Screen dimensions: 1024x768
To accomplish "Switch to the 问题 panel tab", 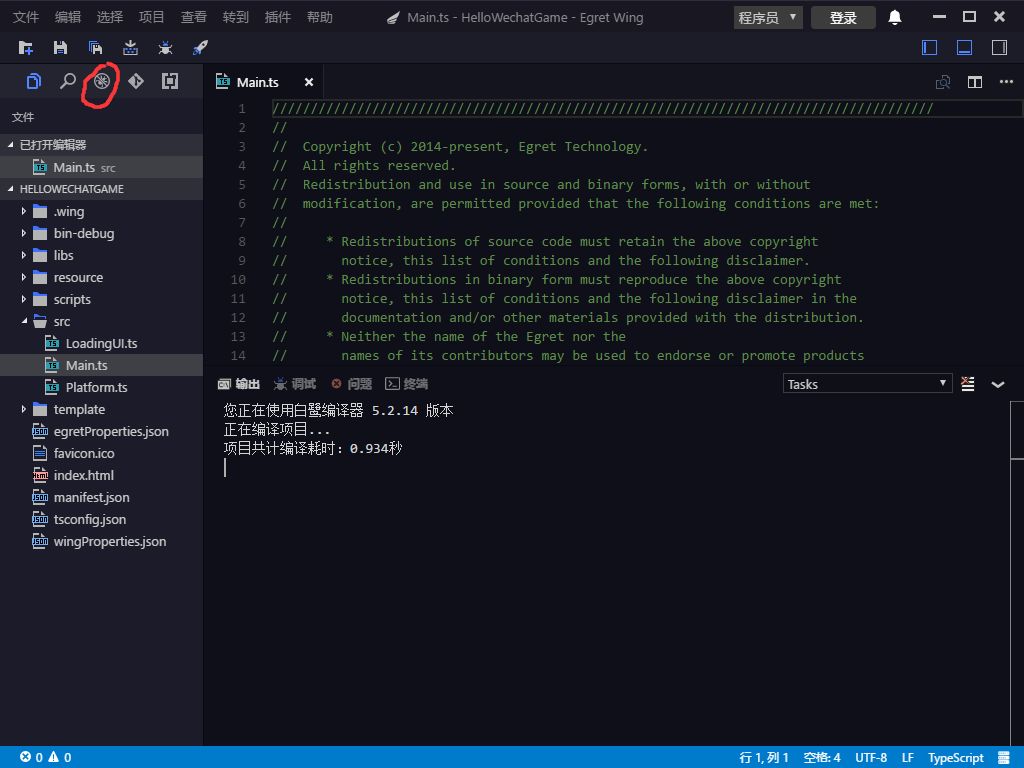I will [x=351, y=384].
